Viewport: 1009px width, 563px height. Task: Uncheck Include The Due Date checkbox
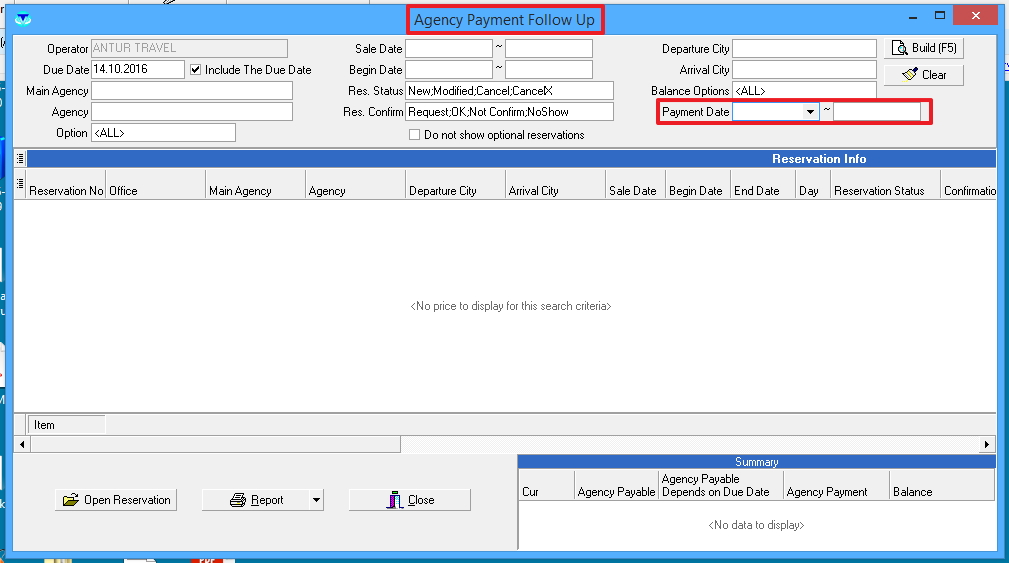click(196, 70)
